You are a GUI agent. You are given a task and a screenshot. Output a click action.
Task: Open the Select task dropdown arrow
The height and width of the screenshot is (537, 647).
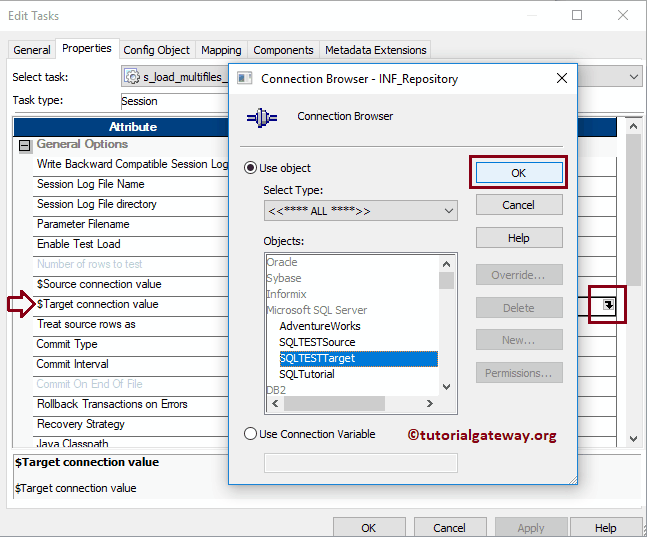[x=633, y=77]
